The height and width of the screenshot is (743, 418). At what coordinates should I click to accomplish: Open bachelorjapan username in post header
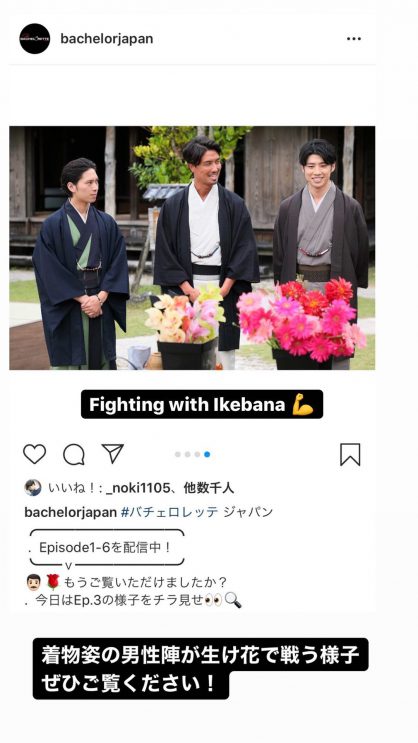[107, 39]
